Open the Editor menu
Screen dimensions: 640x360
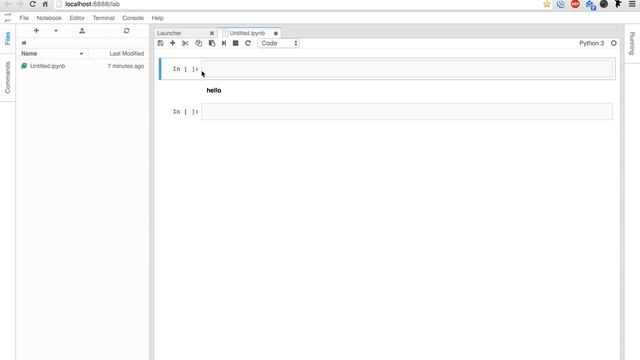(77, 18)
